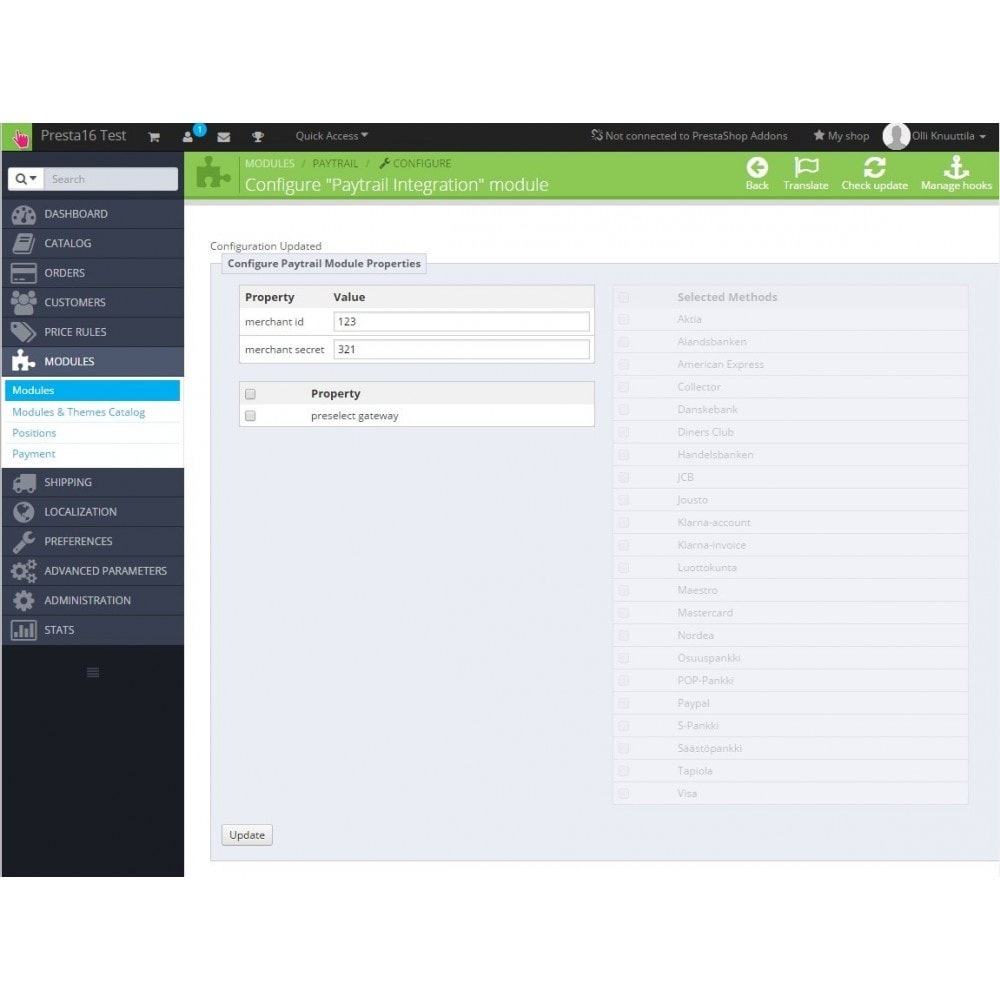Viewport: 1000px width, 1000px height.
Task: Click the PrestaShop logo icon
Action: (x=17, y=136)
